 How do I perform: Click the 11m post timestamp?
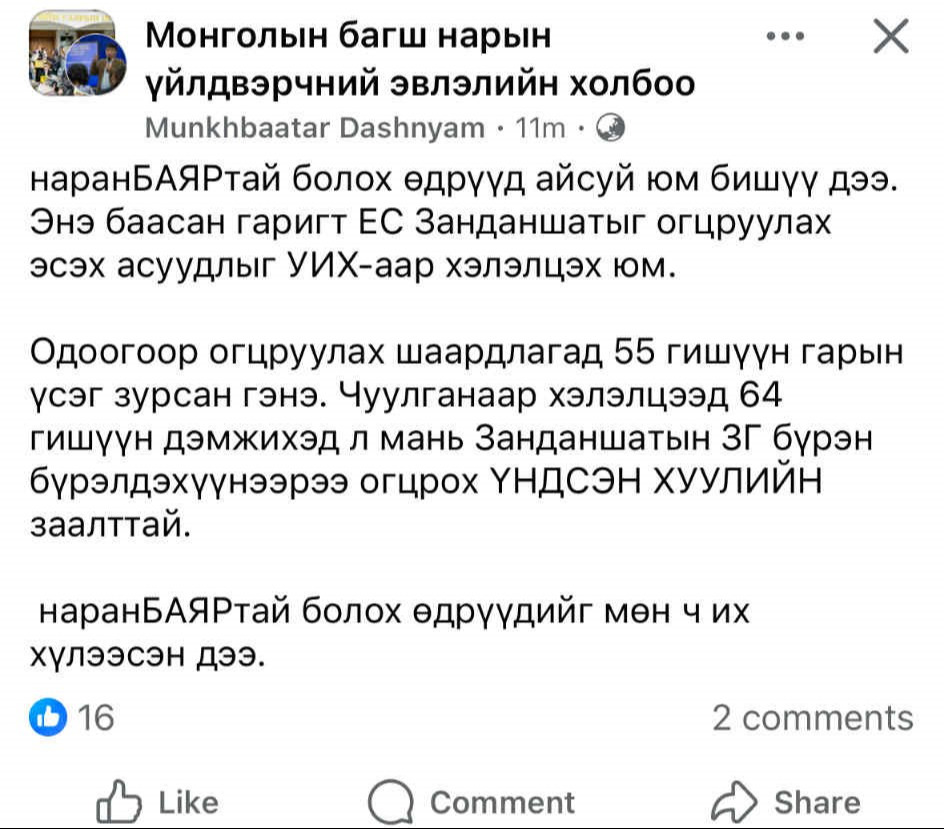point(538,128)
